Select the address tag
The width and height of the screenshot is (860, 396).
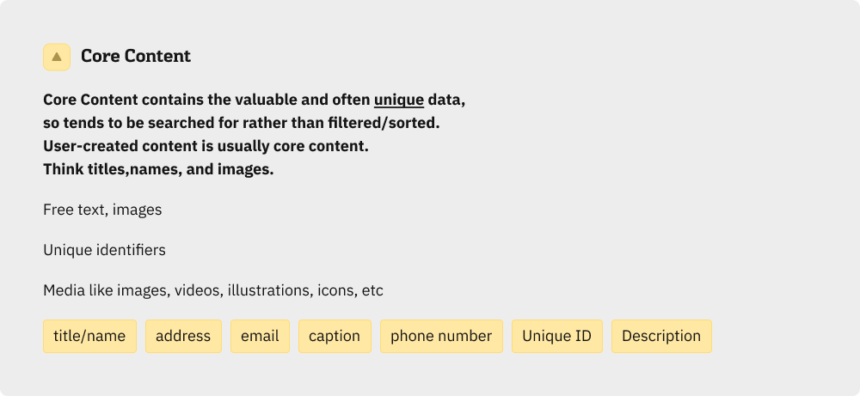point(183,336)
